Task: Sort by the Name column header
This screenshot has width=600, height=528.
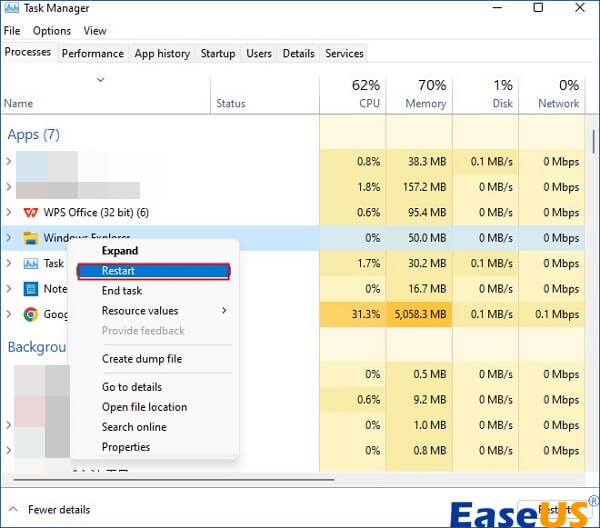Action: (106, 95)
